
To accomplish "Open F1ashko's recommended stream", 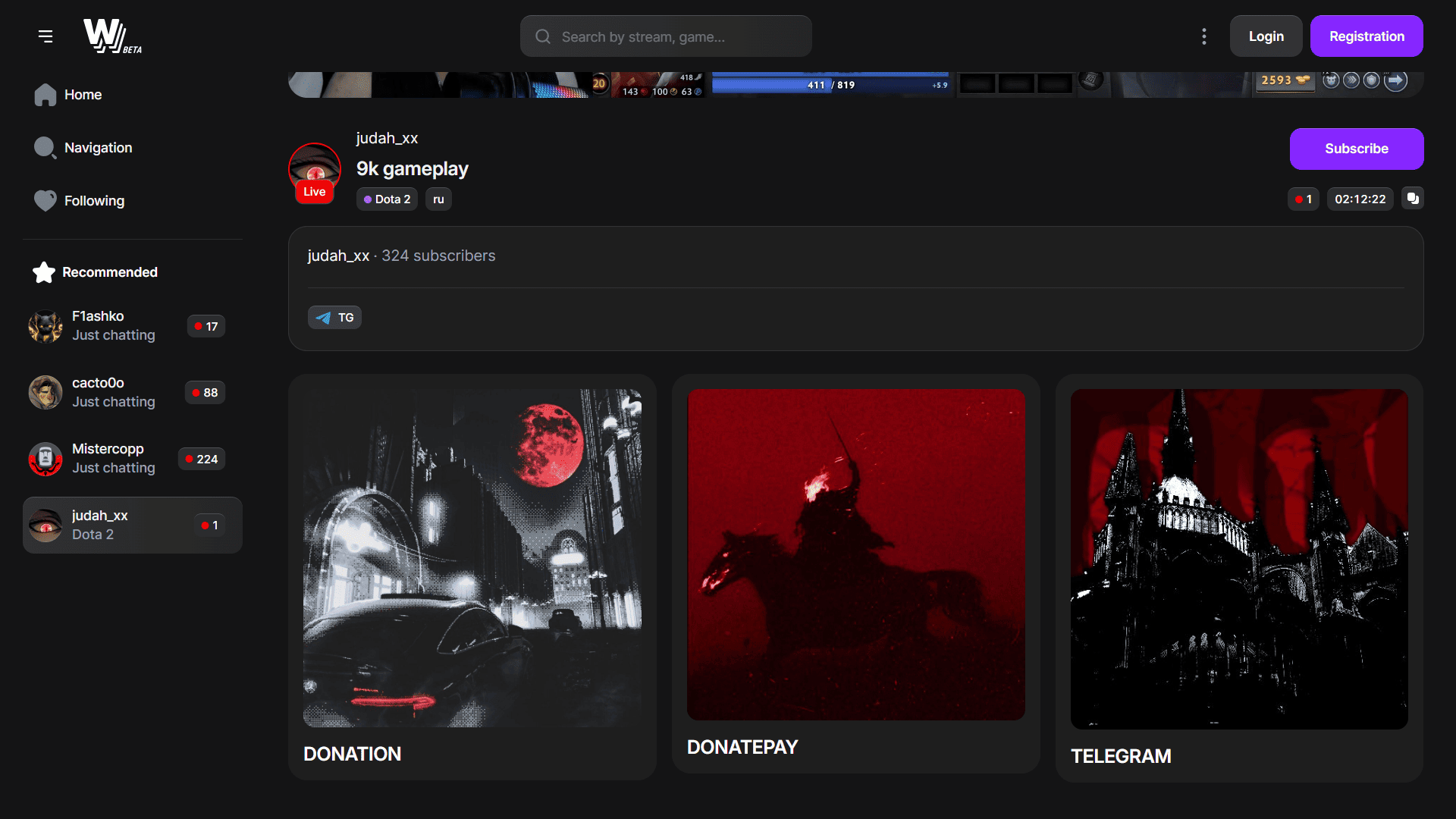I will click(x=114, y=326).
